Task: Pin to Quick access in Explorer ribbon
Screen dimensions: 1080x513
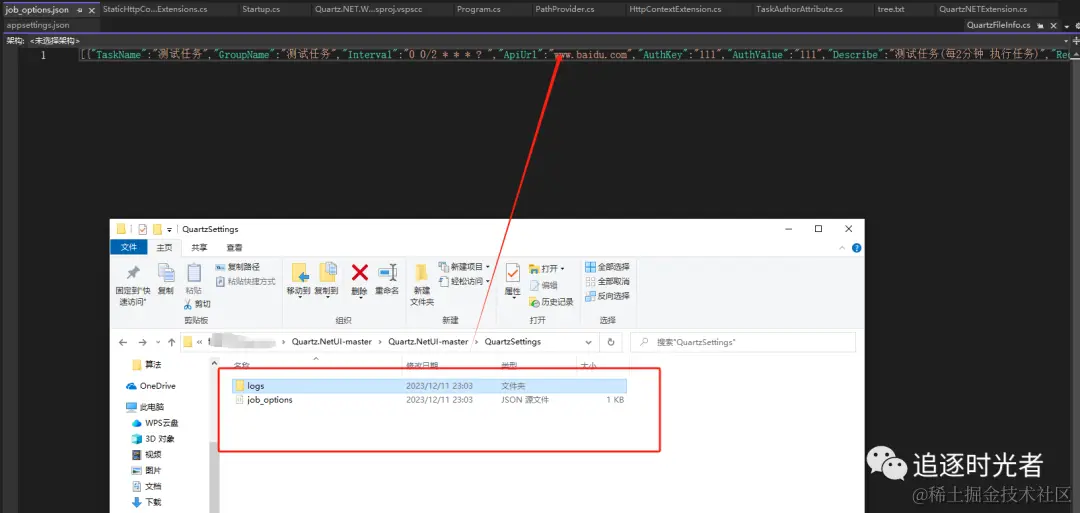Action: point(132,284)
